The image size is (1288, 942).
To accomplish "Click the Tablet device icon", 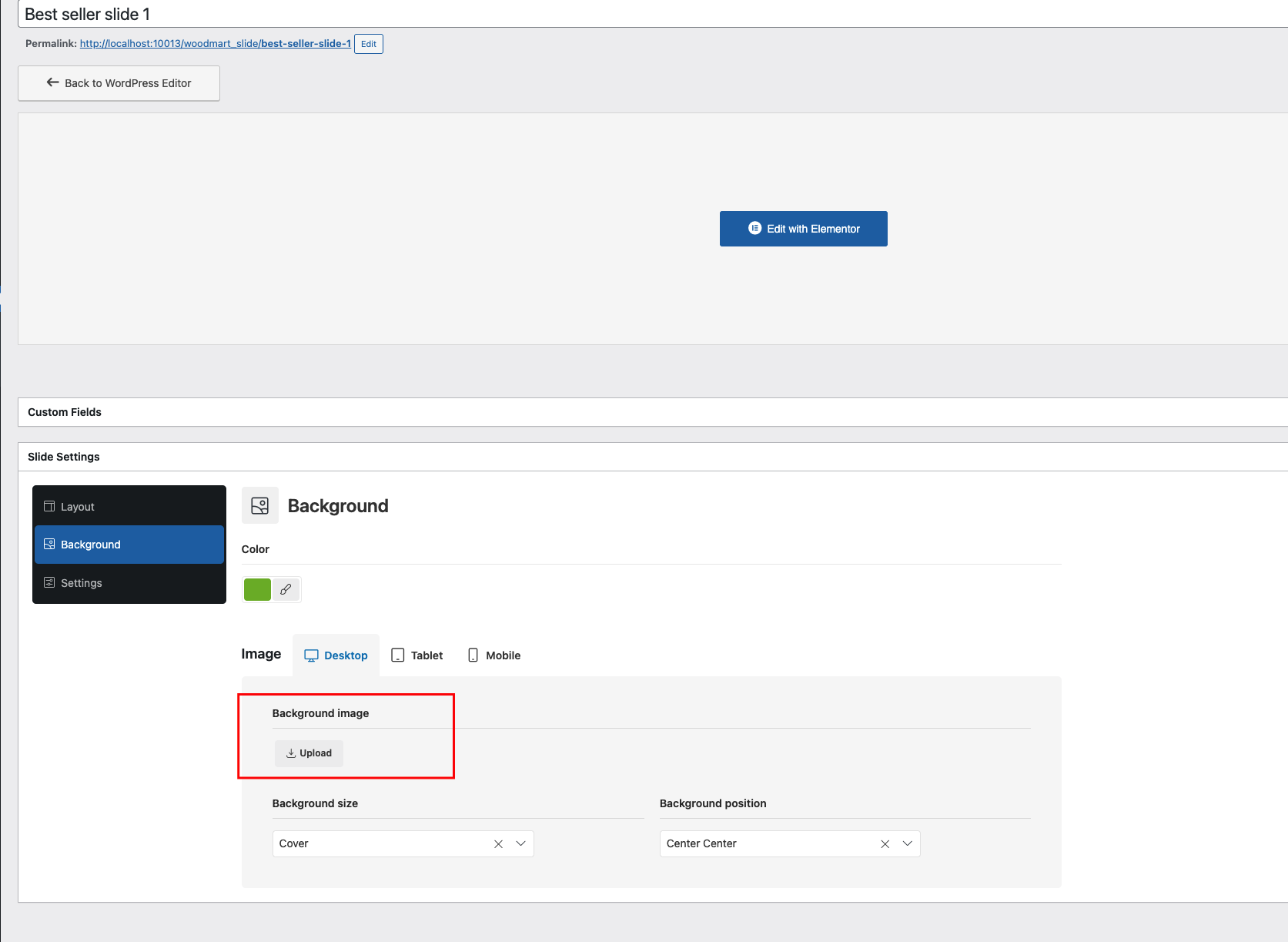I will pyautogui.click(x=398, y=655).
